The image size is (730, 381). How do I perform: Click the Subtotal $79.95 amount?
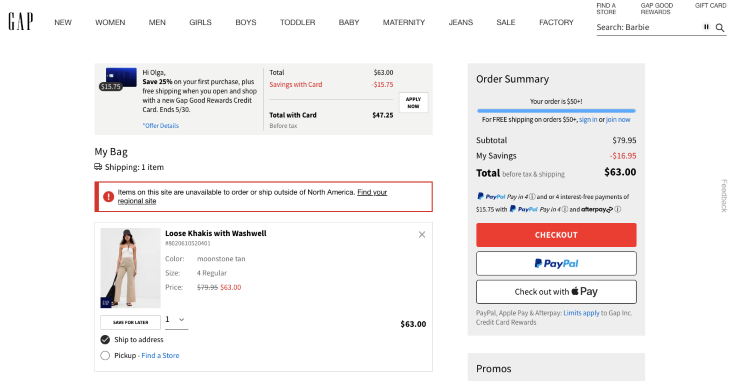point(624,140)
